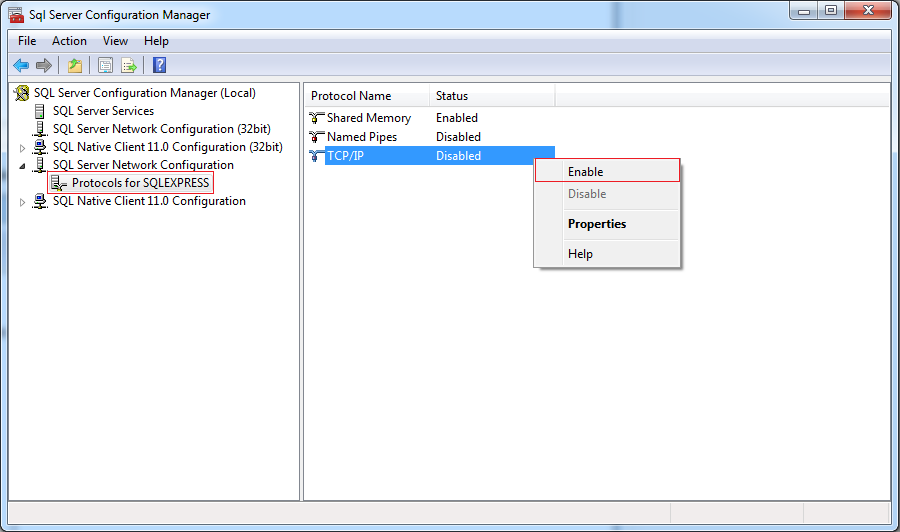
Task: Select SQL Server Services tree item
Action: [103, 111]
